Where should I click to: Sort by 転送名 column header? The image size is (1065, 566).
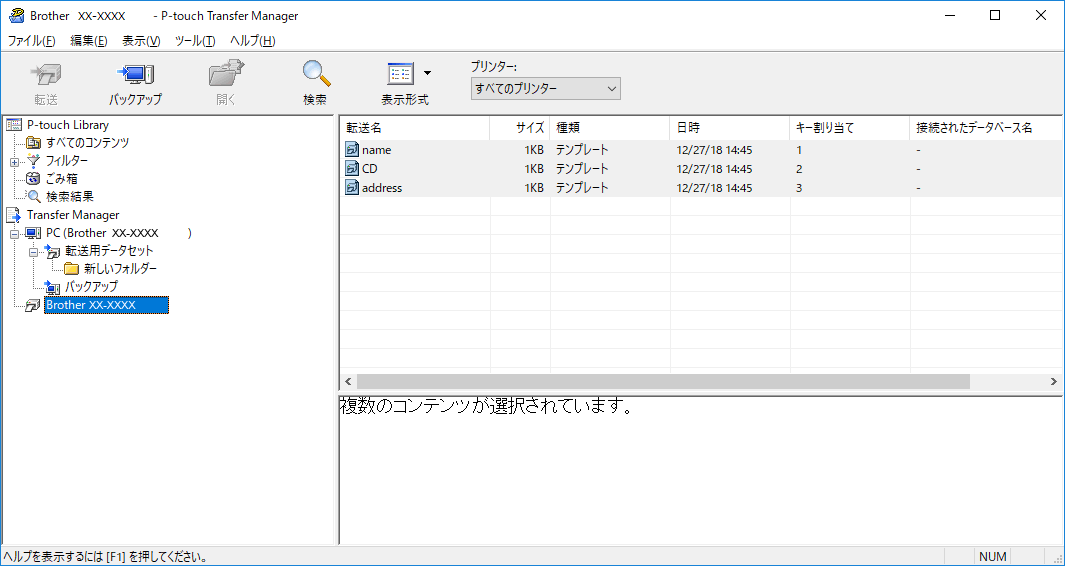[x=414, y=128]
